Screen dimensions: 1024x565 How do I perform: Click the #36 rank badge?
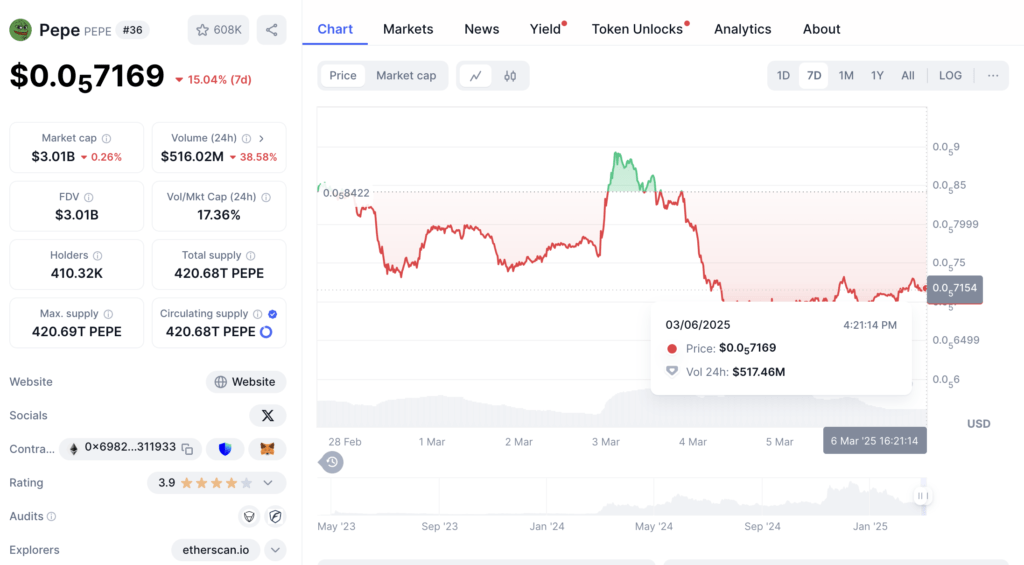tap(133, 30)
